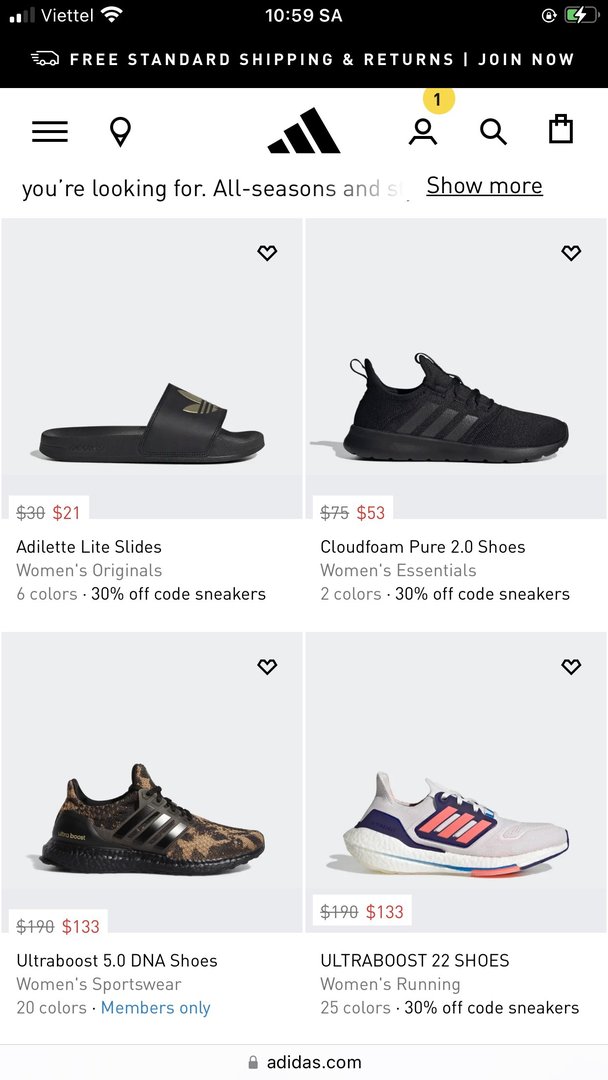Tap the adidas.com address bar
This screenshot has height=1080, width=608.
tap(304, 1062)
